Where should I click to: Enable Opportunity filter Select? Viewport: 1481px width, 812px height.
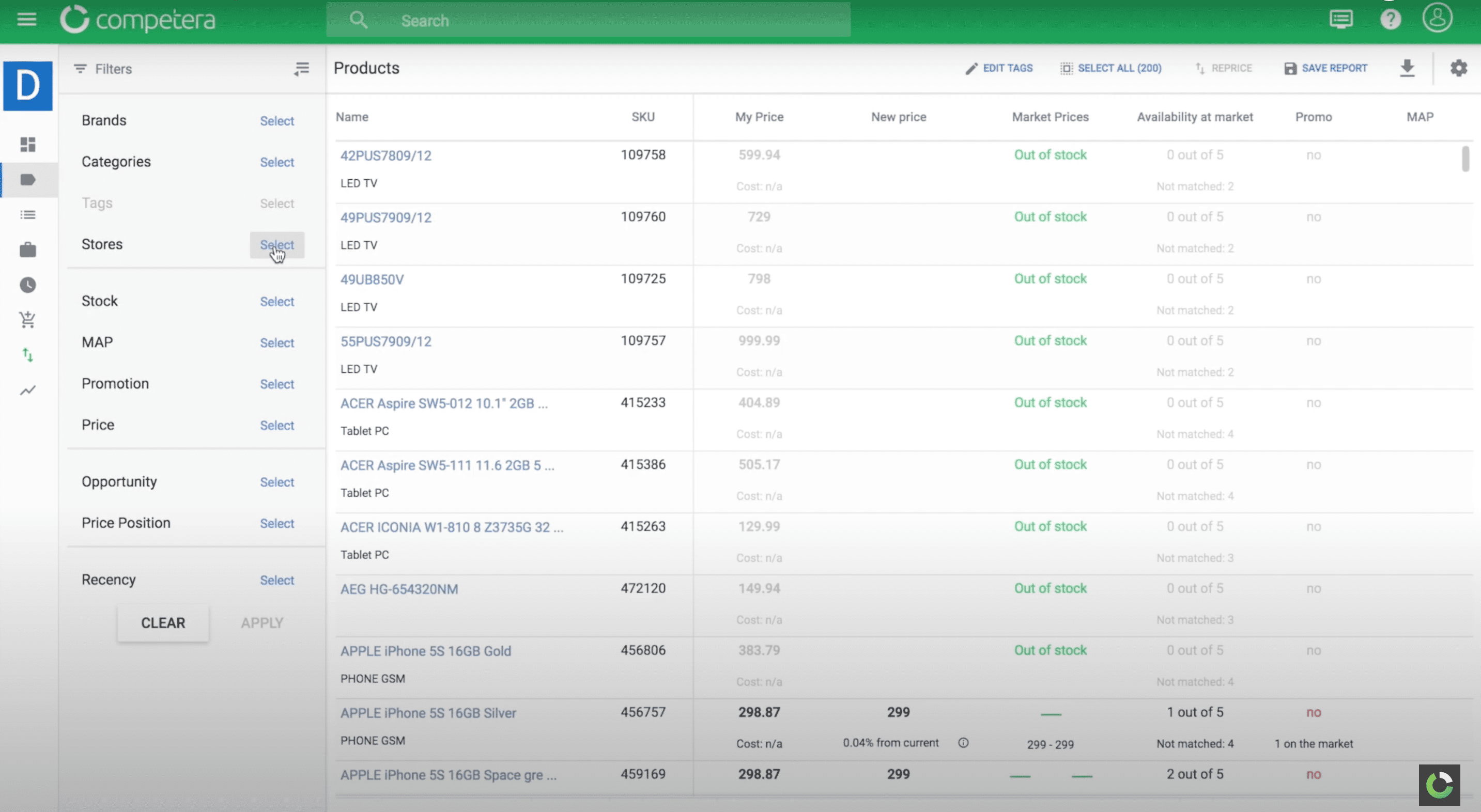tap(276, 482)
